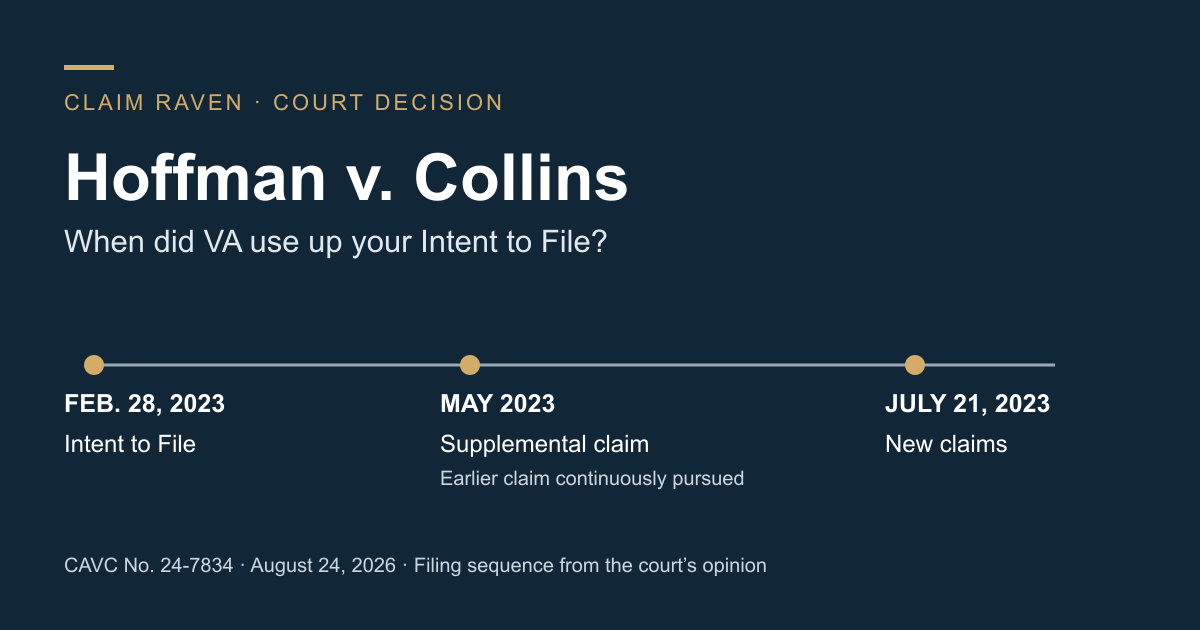Click the Feb. 28, 2023 timeline dot
This screenshot has height=630, width=1200.
(x=94, y=365)
